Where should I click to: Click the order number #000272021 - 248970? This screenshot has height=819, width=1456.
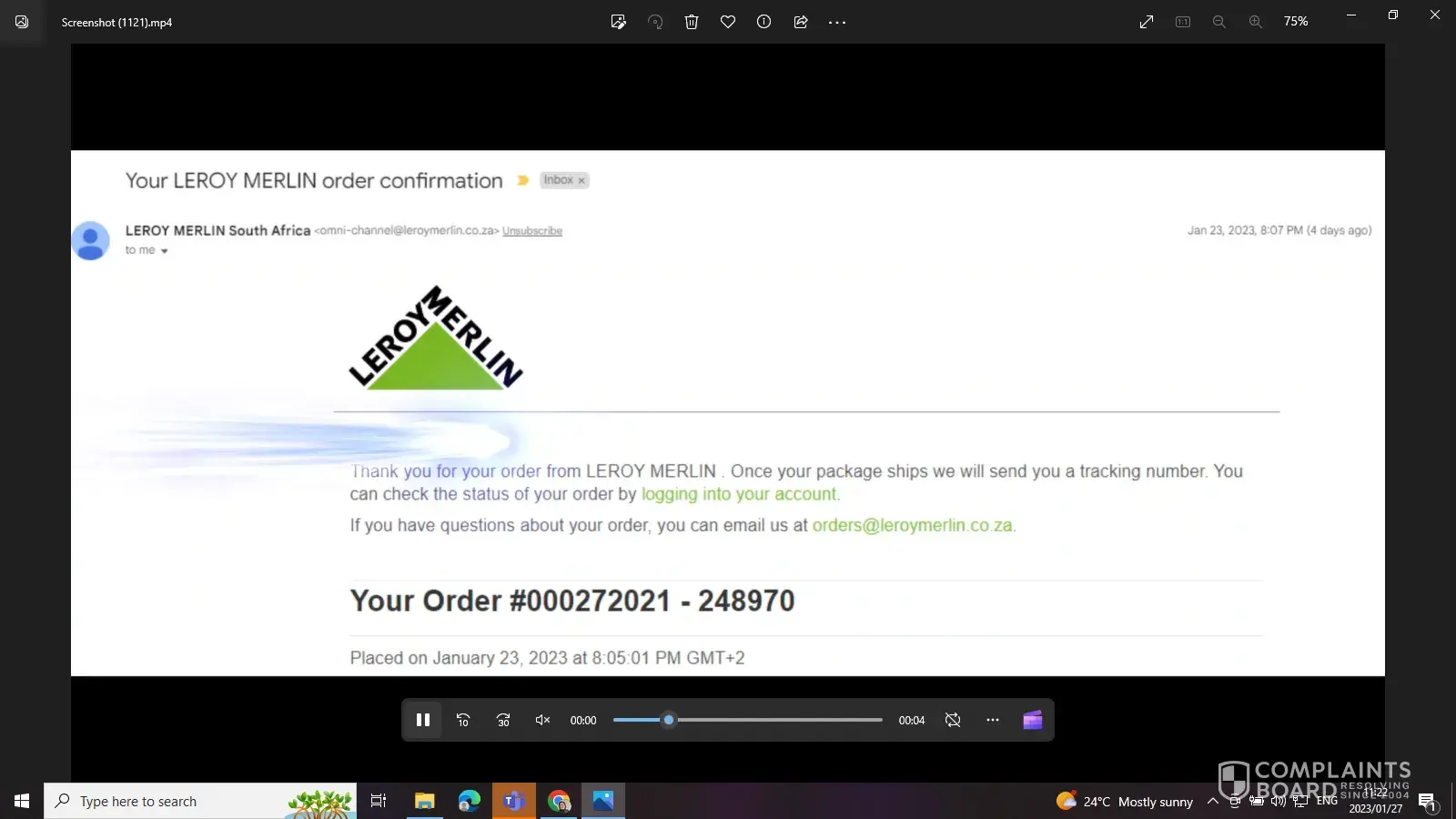click(652, 601)
